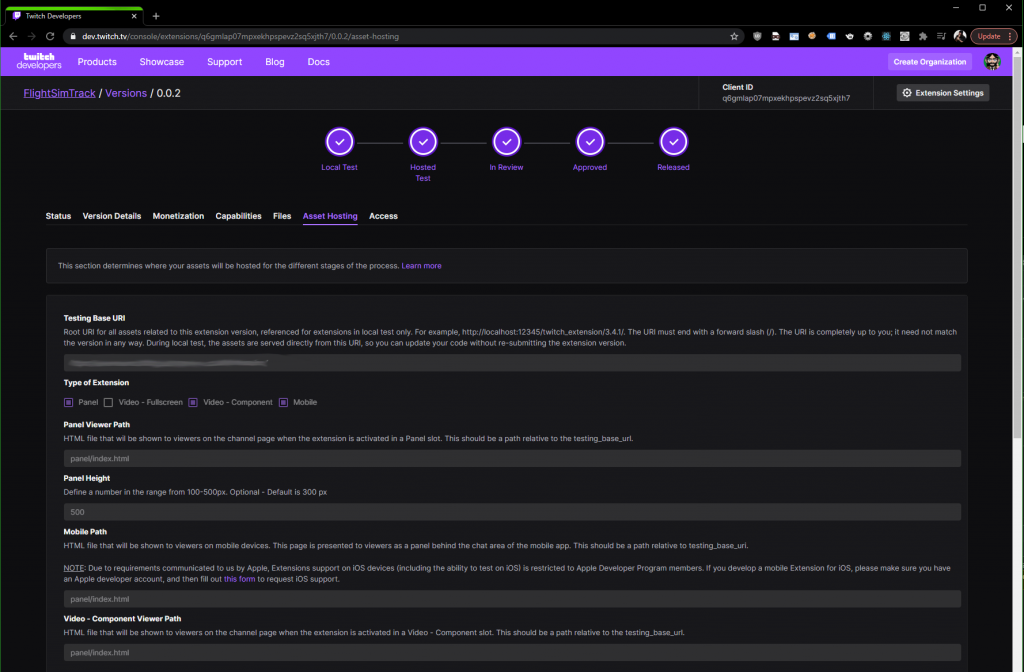Select the Asset Hosting tab
Image resolution: width=1024 pixels, height=672 pixels.
(x=330, y=216)
